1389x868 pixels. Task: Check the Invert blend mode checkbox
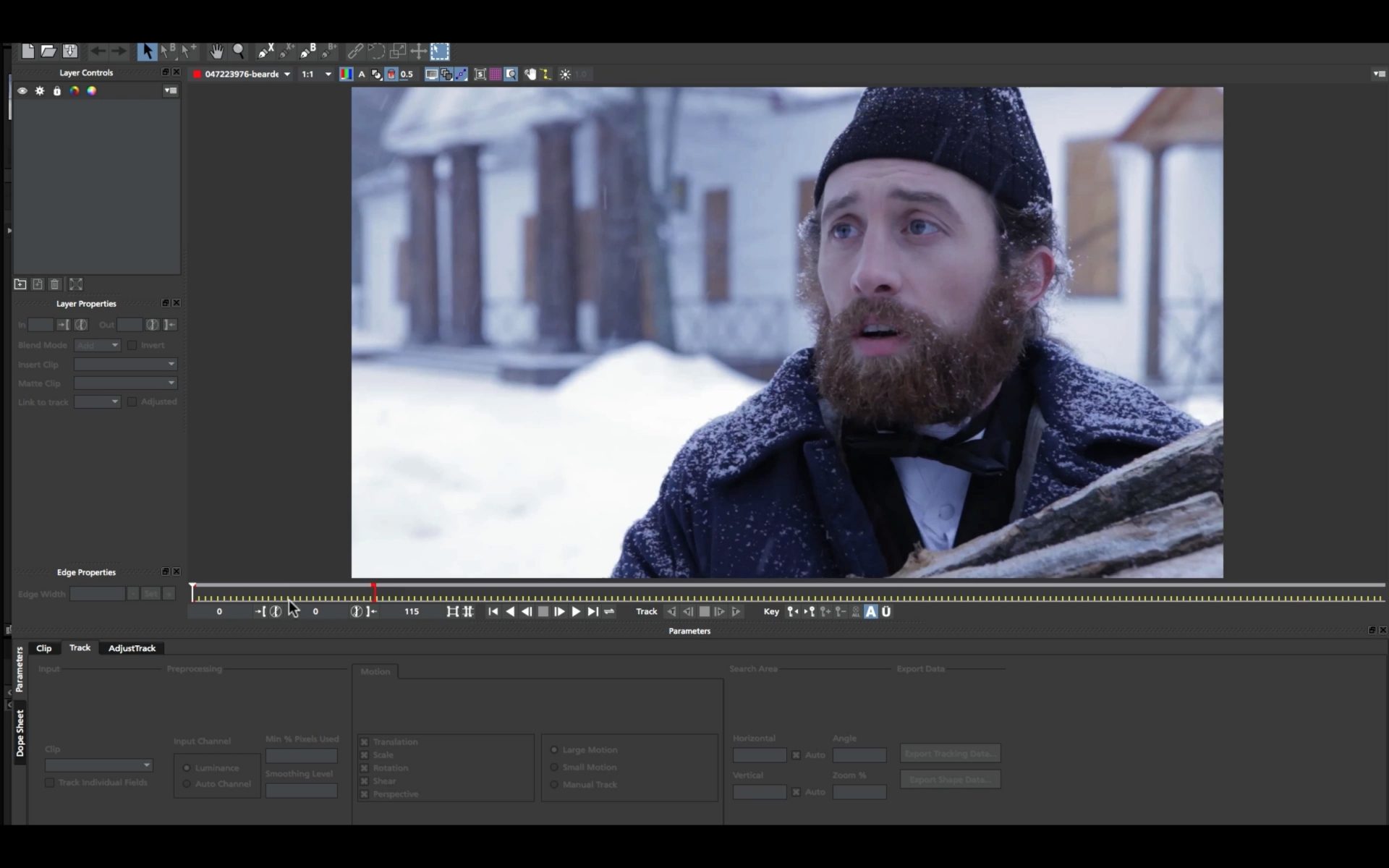[132, 346]
